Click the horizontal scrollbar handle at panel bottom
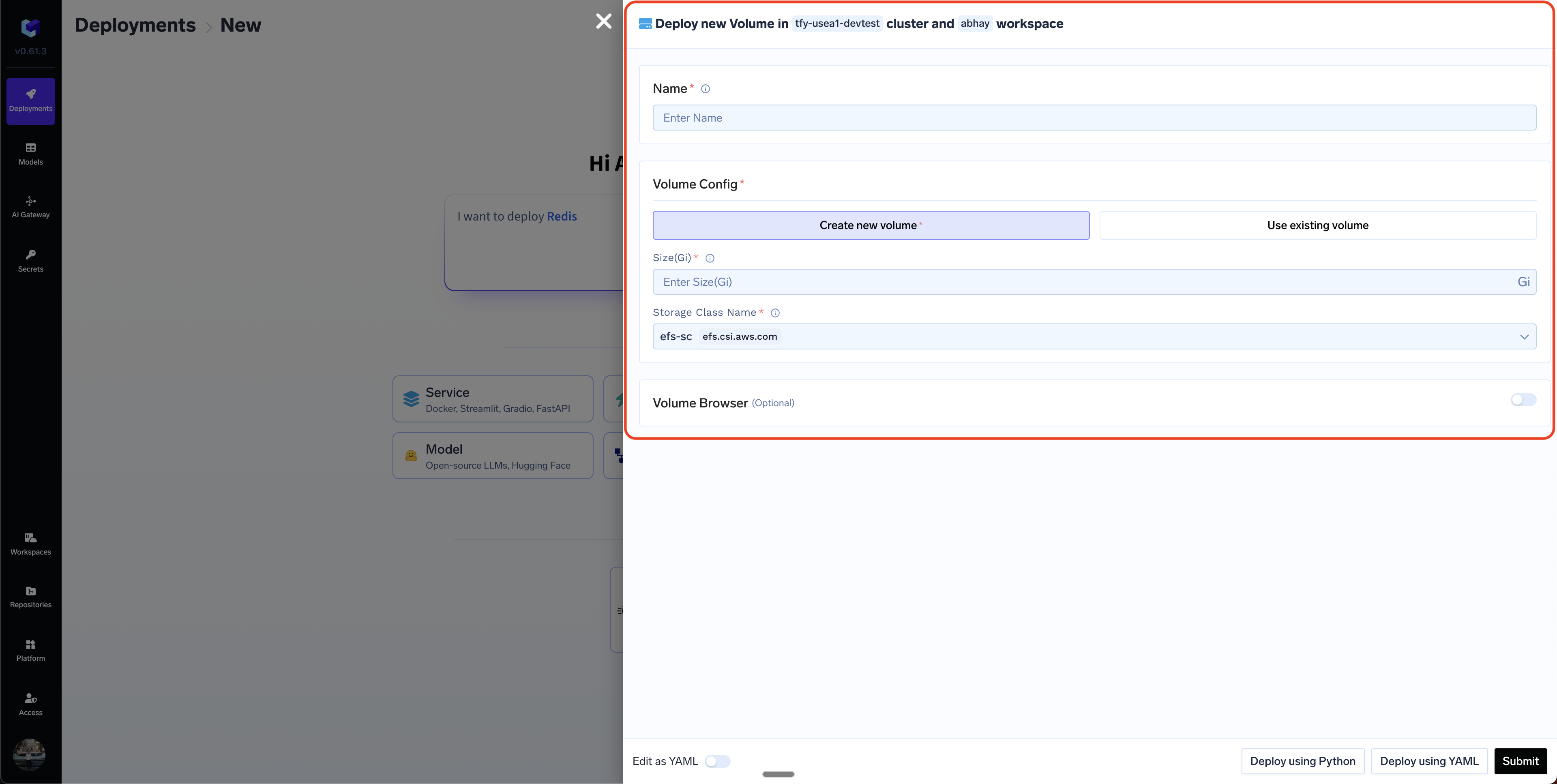The width and height of the screenshot is (1557, 784). point(778,774)
